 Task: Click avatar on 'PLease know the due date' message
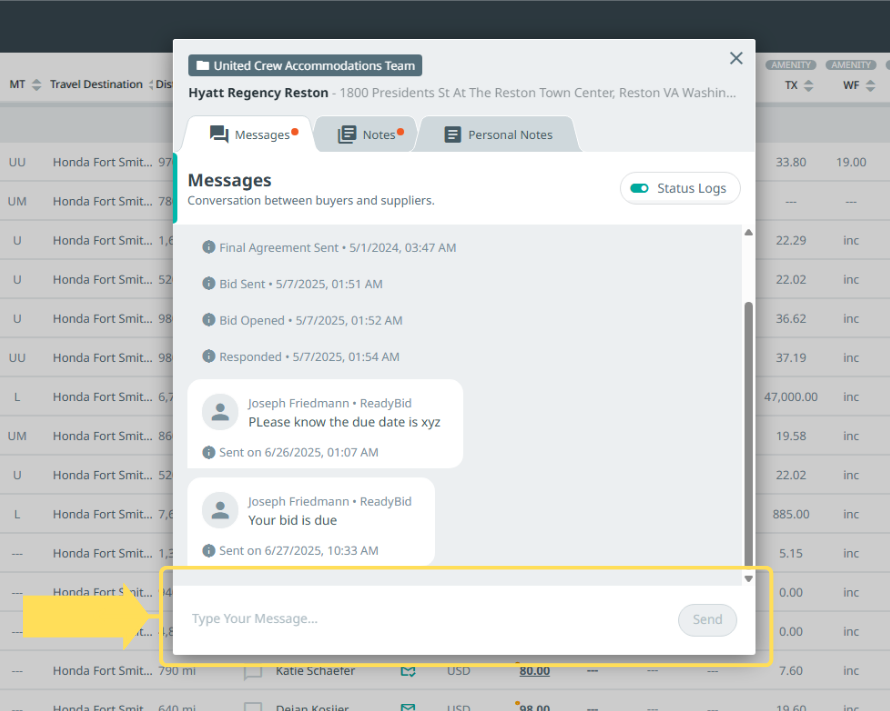coord(220,412)
